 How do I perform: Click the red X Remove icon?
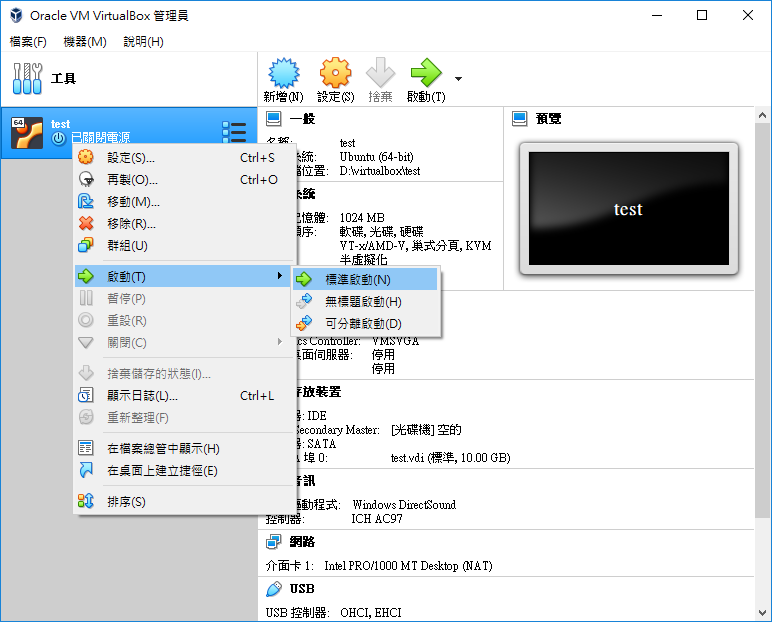tap(86, 224)
